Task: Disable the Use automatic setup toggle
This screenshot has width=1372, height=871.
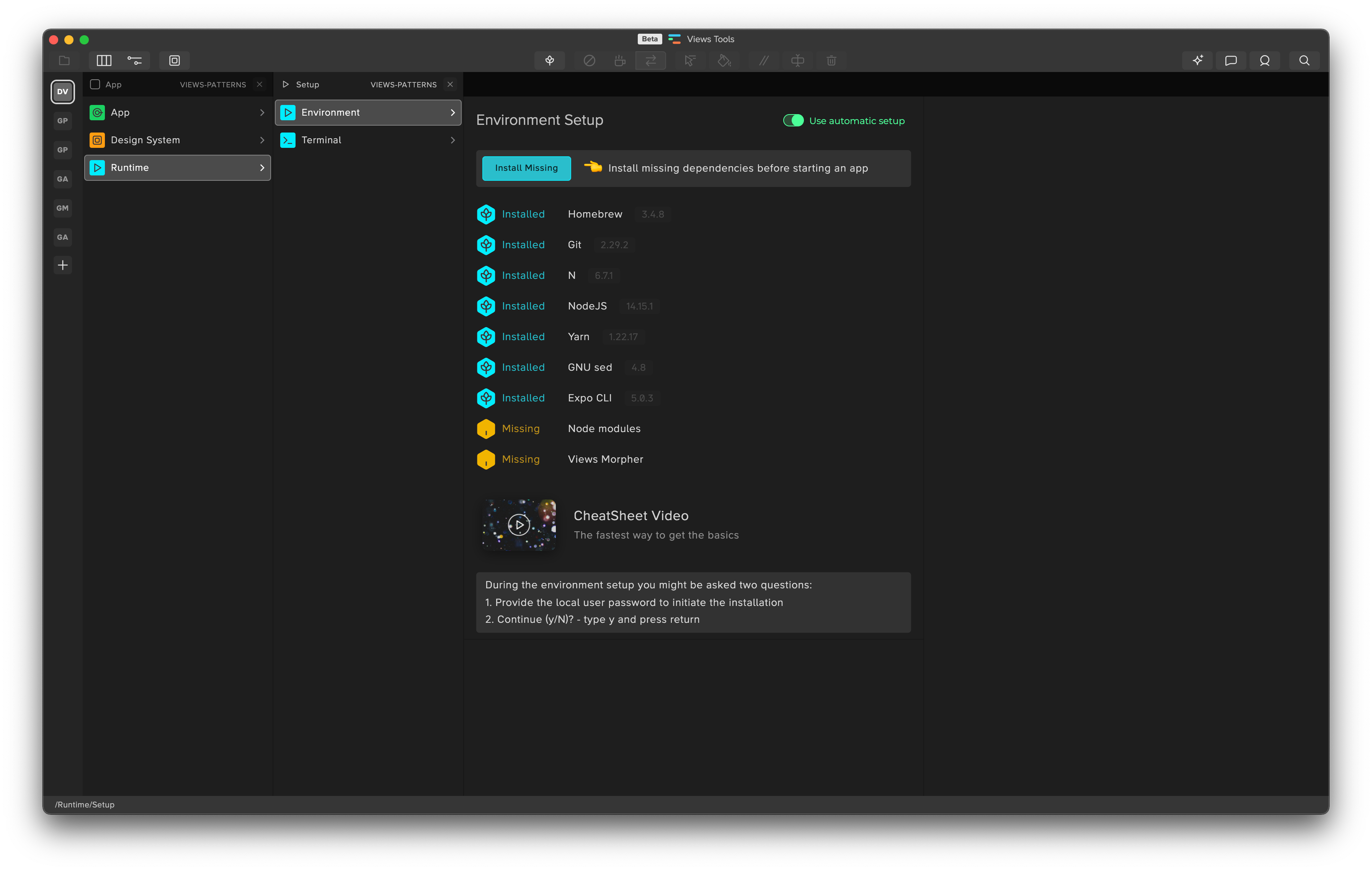Action: point(793,121)
